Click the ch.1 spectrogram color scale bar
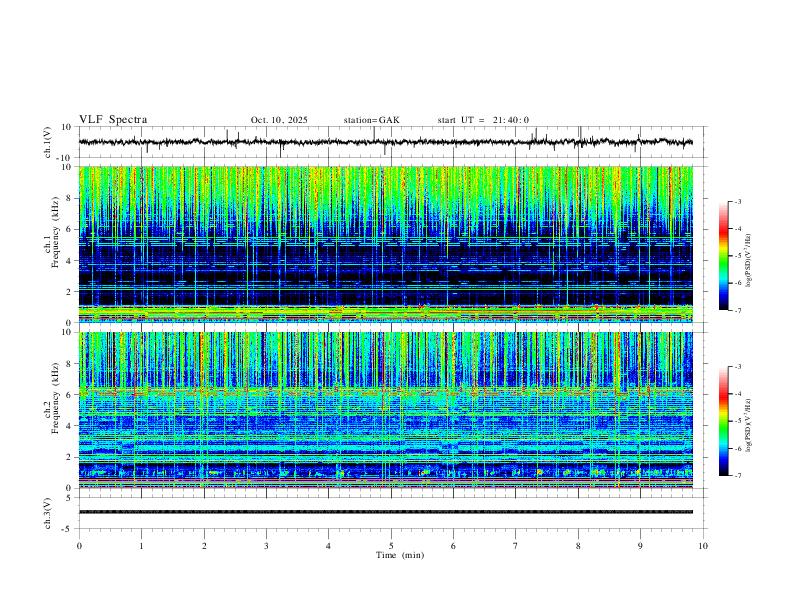792x612 pixels. pyautogui.click(x=724, y=256)
